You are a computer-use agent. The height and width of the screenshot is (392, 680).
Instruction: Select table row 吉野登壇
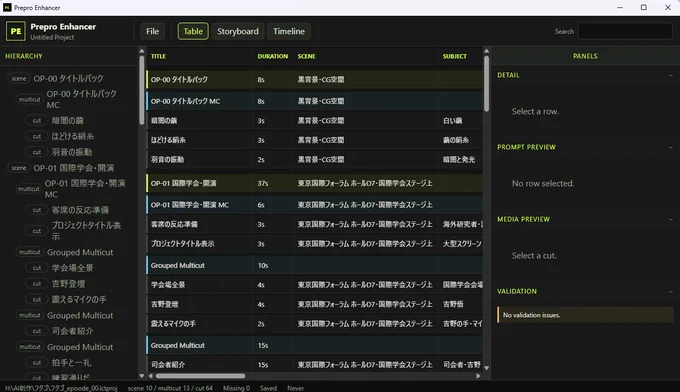tap(314, 304)
